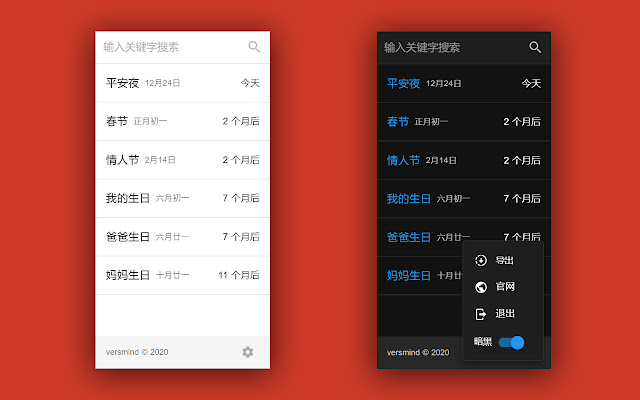Open blue 爸爸生日 link in the dark panel

tap(409, 237)
